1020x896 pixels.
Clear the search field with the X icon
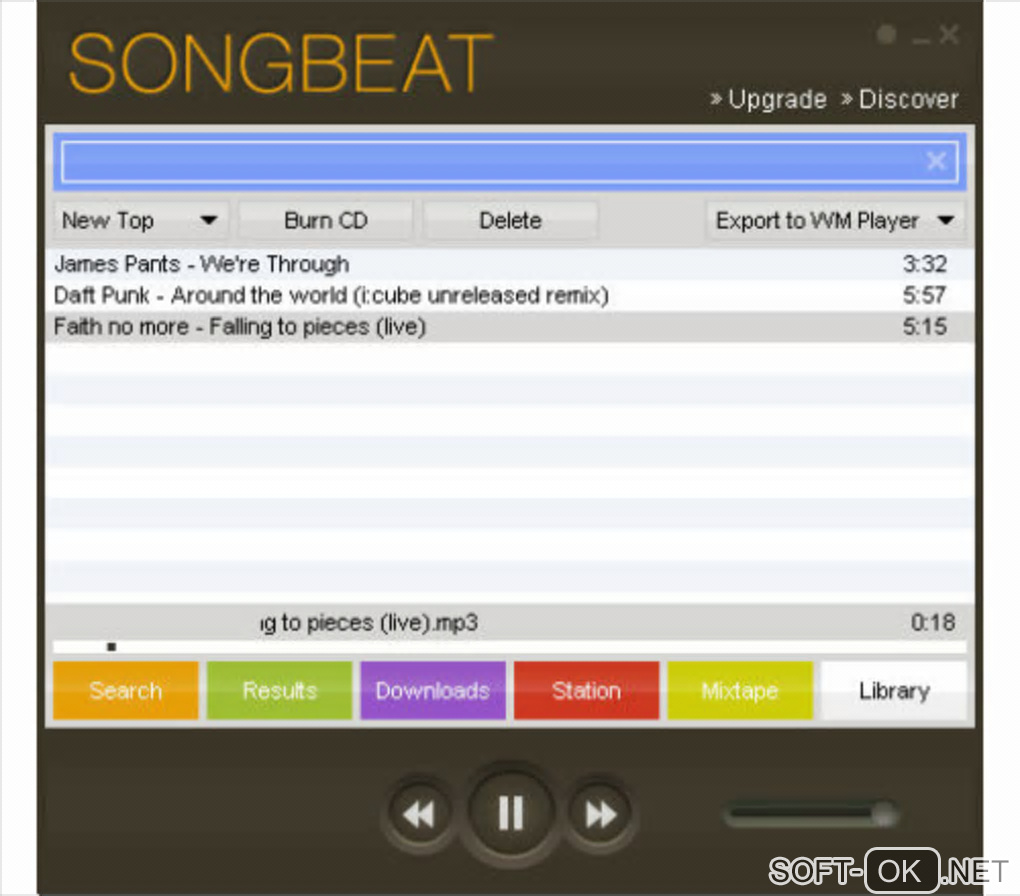pos(936,161)
